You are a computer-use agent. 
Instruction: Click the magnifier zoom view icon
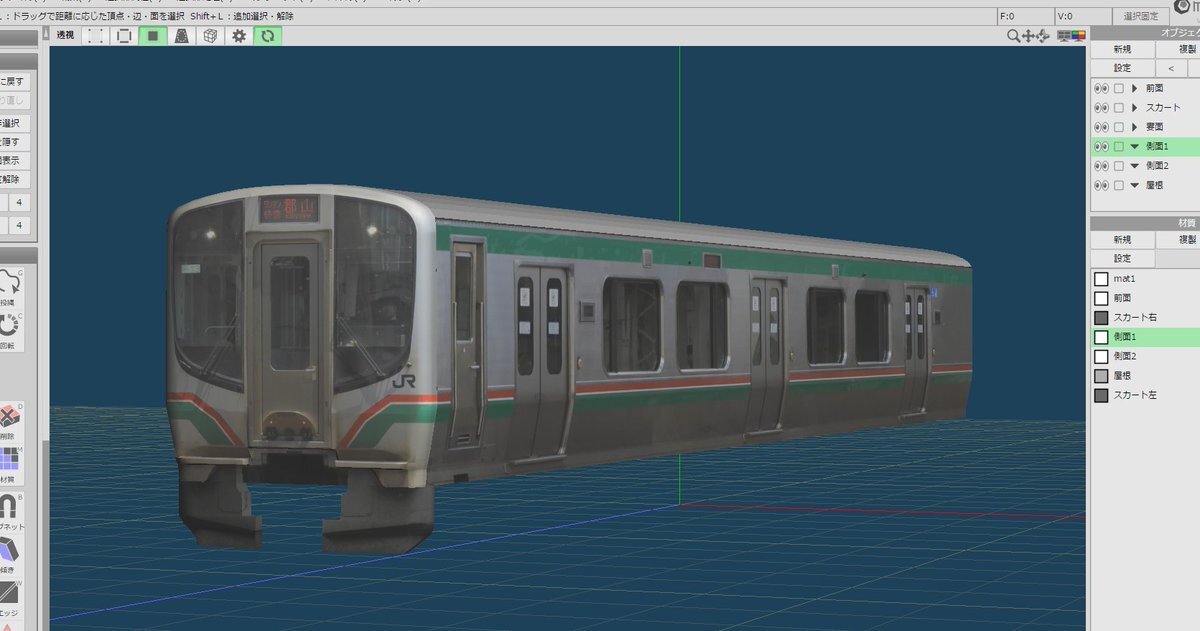1013,36
